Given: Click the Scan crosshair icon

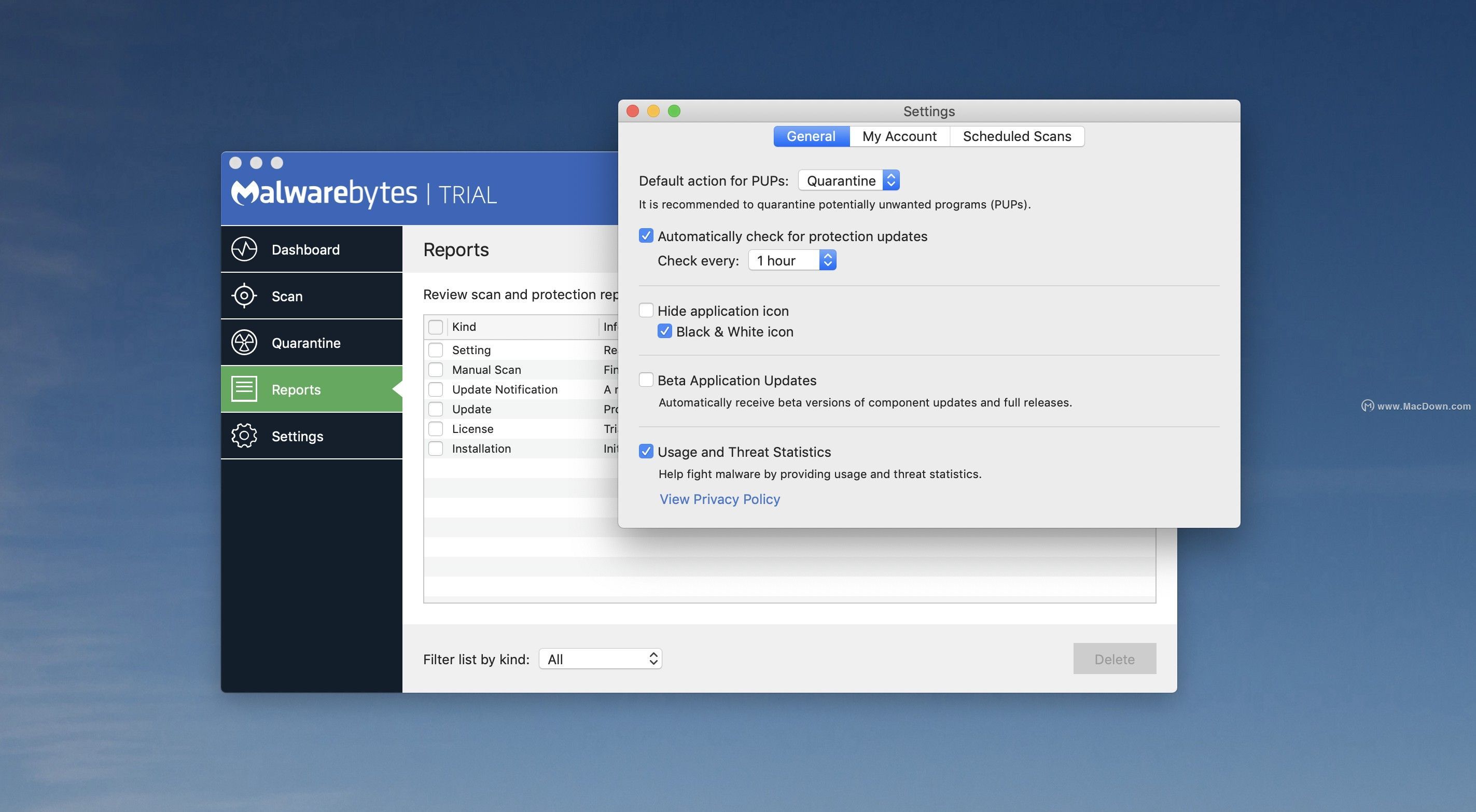Looking at the screenshot, I should (244, 296).
